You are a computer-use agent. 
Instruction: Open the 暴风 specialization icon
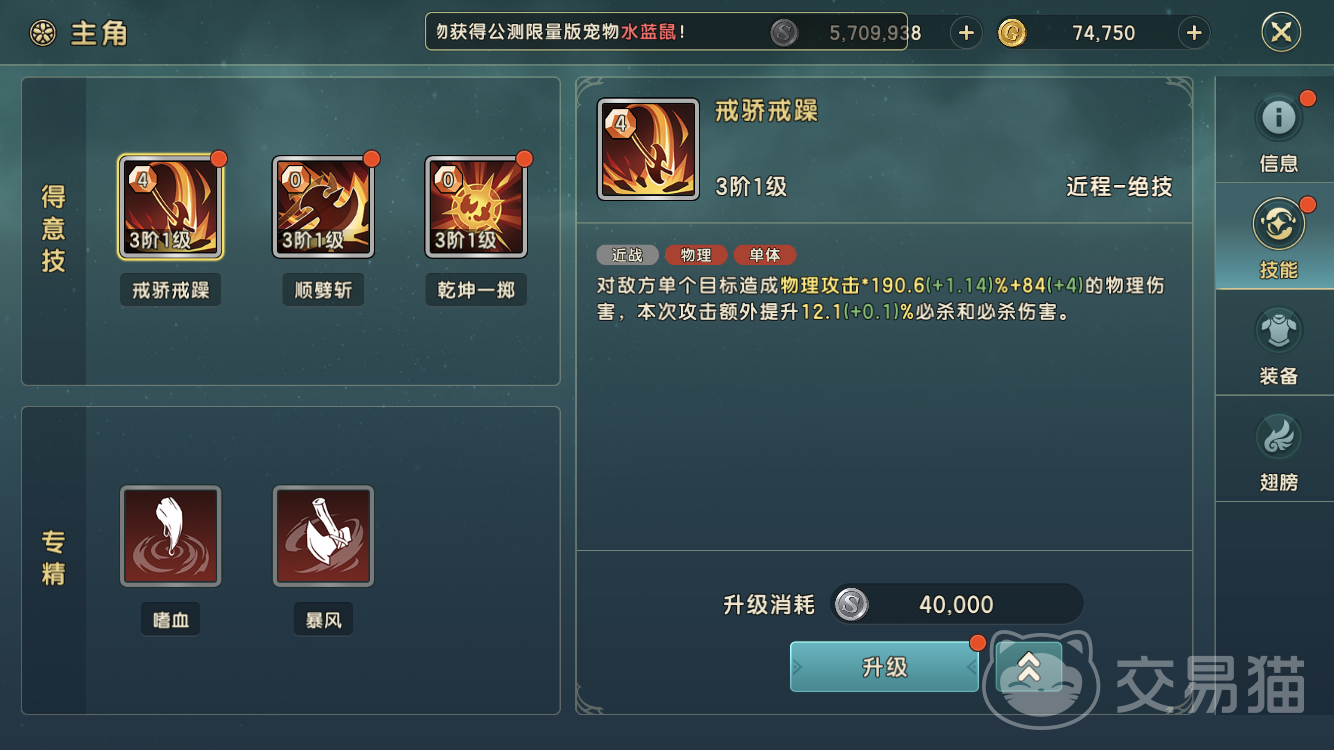click(x=324, y=536)
